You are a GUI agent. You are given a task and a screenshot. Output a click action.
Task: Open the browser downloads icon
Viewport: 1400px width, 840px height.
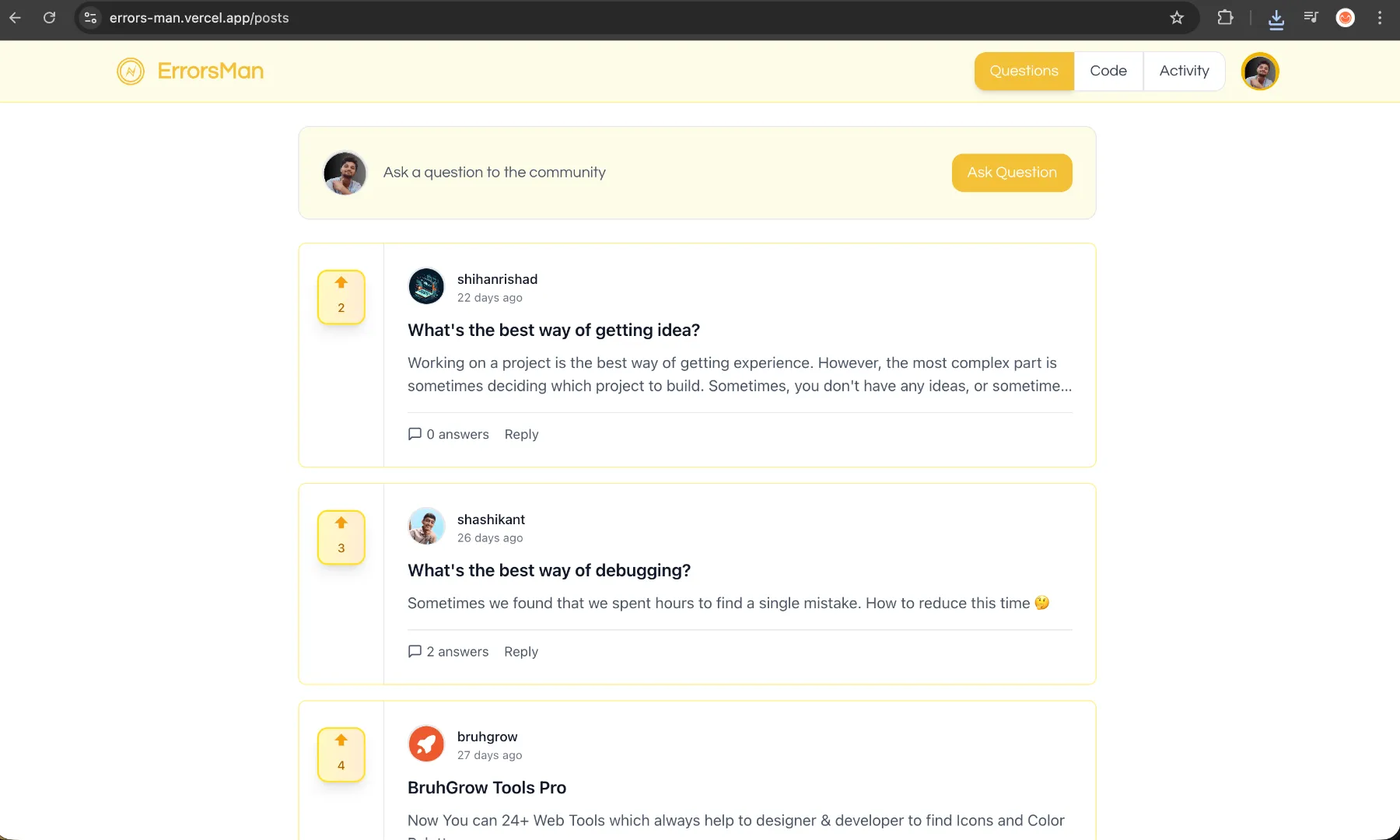tap(1276, 19)
